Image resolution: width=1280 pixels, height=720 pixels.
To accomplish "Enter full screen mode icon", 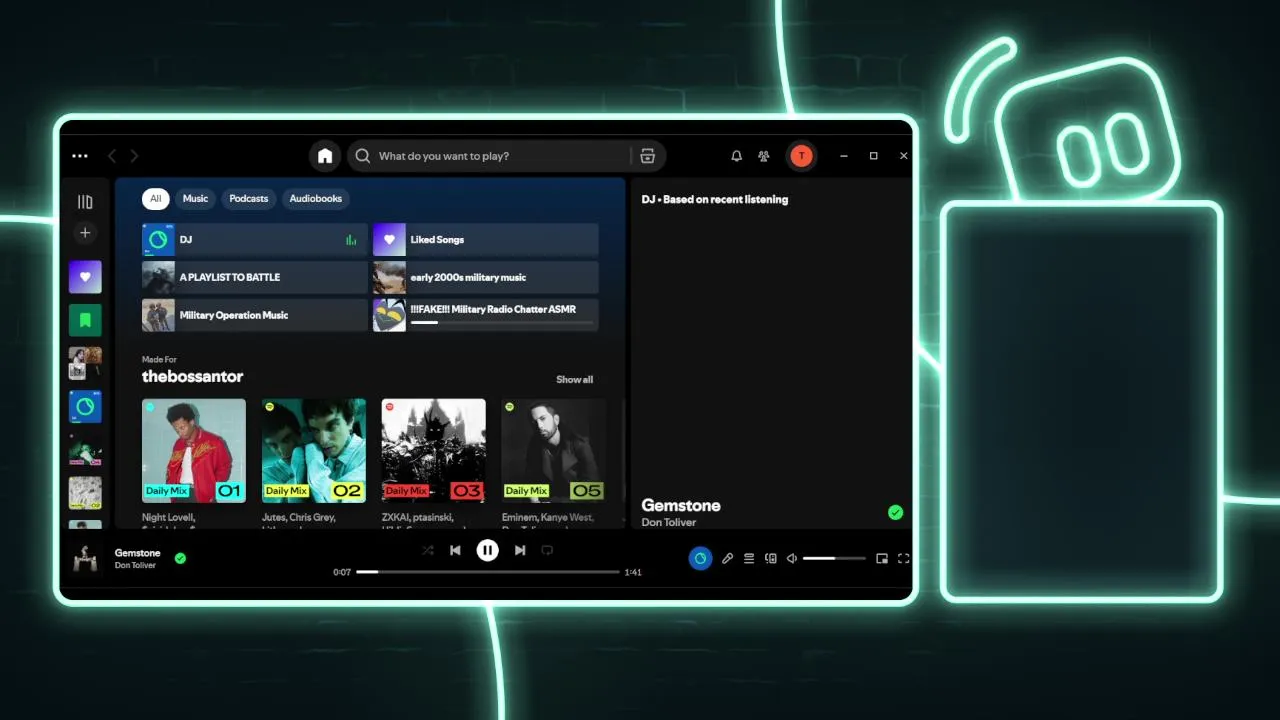I will pyautogui.click(x=904, y=559).
